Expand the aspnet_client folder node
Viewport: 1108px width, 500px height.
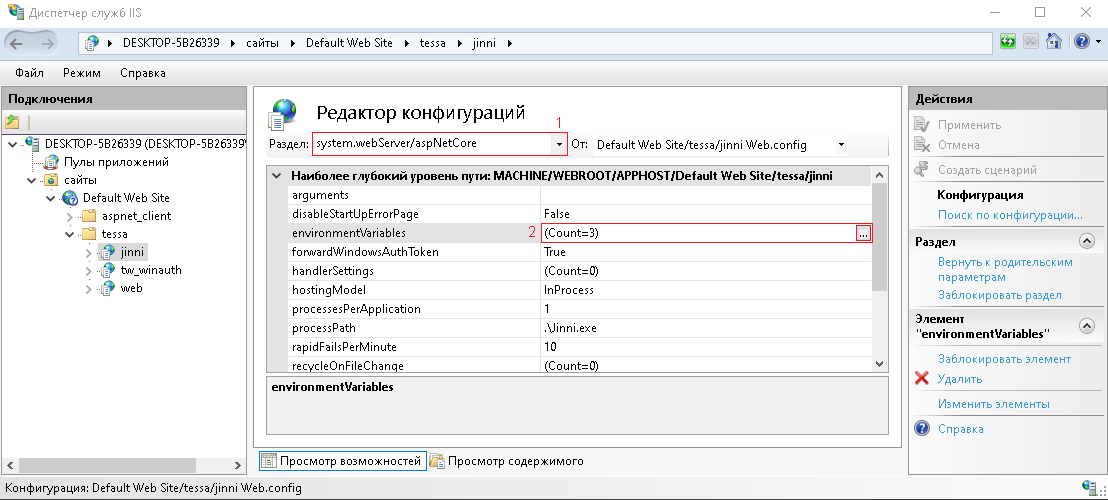(70, 216)
